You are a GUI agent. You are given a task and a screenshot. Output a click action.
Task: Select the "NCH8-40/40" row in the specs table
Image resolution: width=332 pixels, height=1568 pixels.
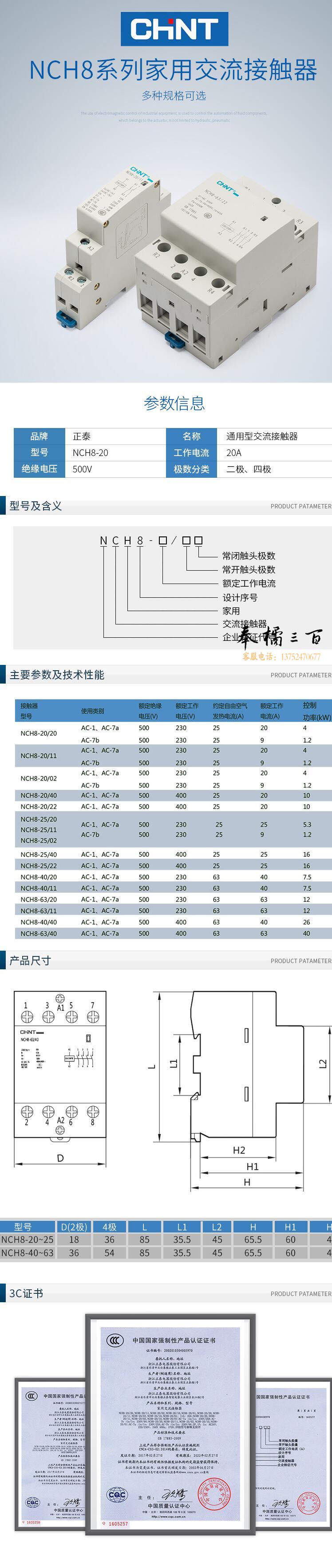point(173,922)
